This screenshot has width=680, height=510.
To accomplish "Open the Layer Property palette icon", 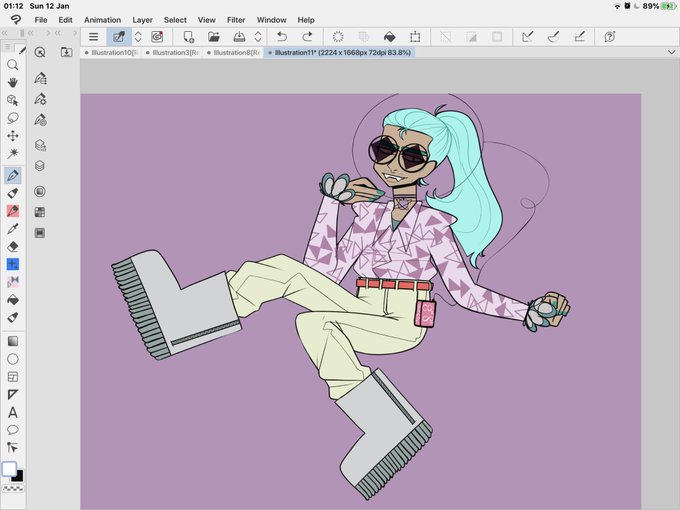I will (x=40, y=145).
